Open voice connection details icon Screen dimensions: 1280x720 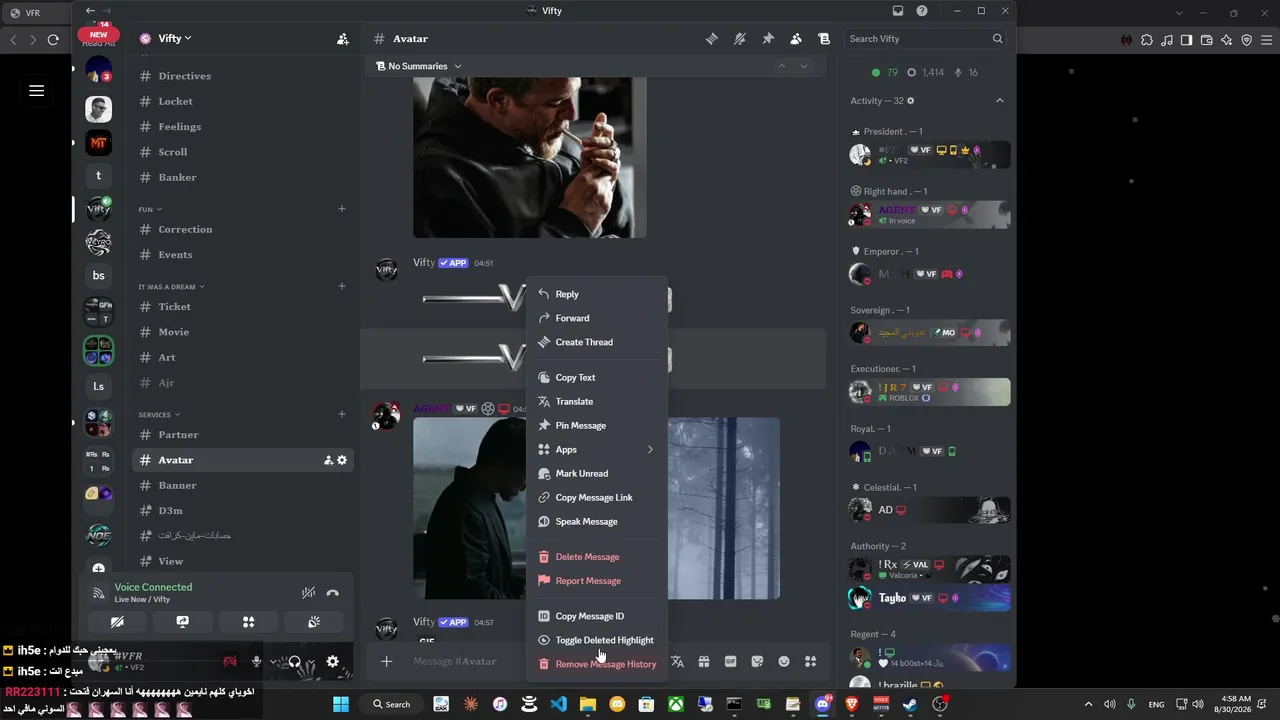click(98, 593)
